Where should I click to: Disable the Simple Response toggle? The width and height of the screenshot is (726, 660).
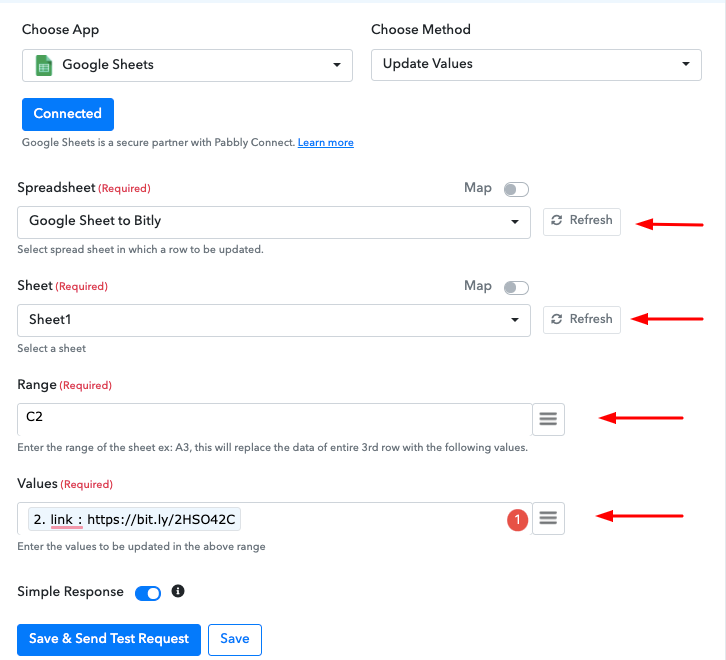(x=148, y=593)
